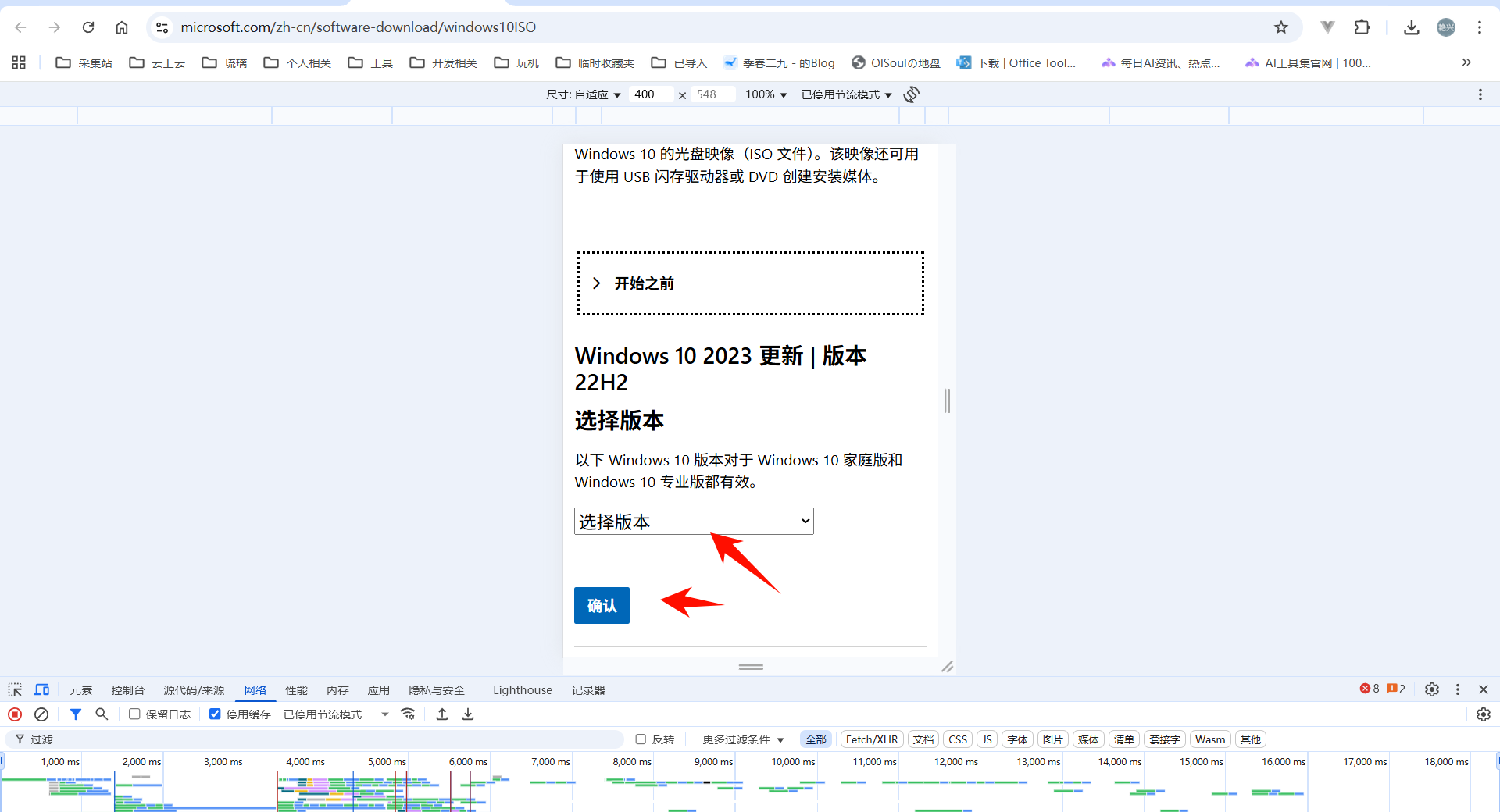This screenshot has width=1500, height=812.
Task: Filter requests by Fetch/XHR
Action: 871,739
